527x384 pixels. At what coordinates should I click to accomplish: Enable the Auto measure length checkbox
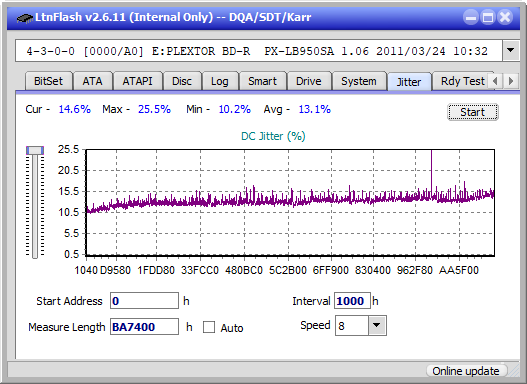[209, 327]
